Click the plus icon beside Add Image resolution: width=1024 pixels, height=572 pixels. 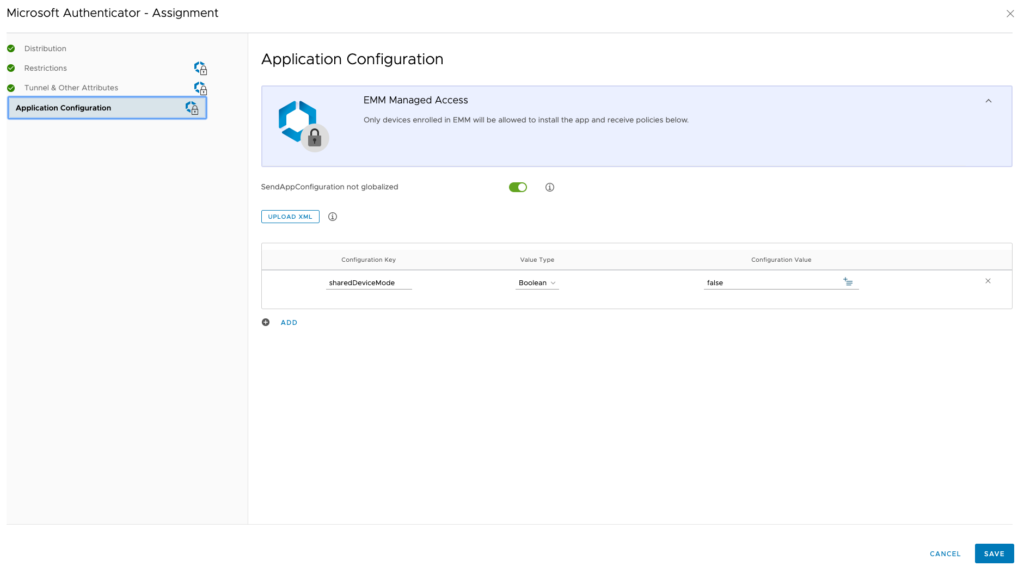pyautogui.click(x=266, y=323)
